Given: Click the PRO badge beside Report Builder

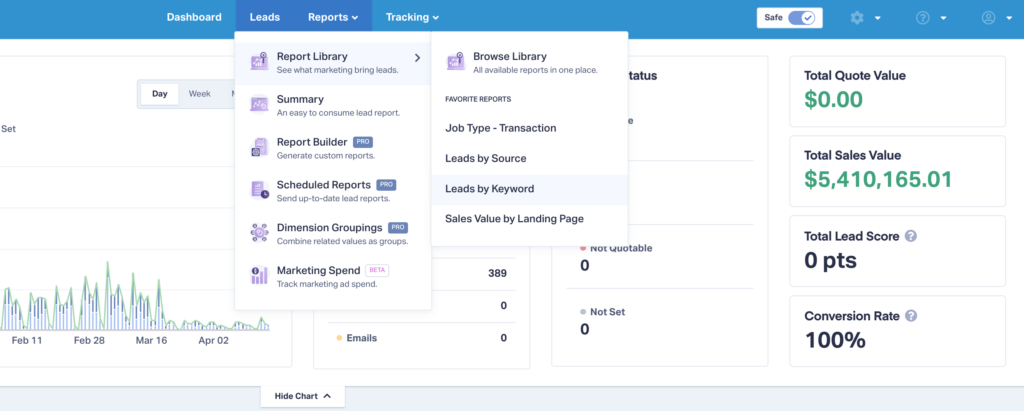Looking at the screenshot, I should pyautogui.click(x=363, y=142).
